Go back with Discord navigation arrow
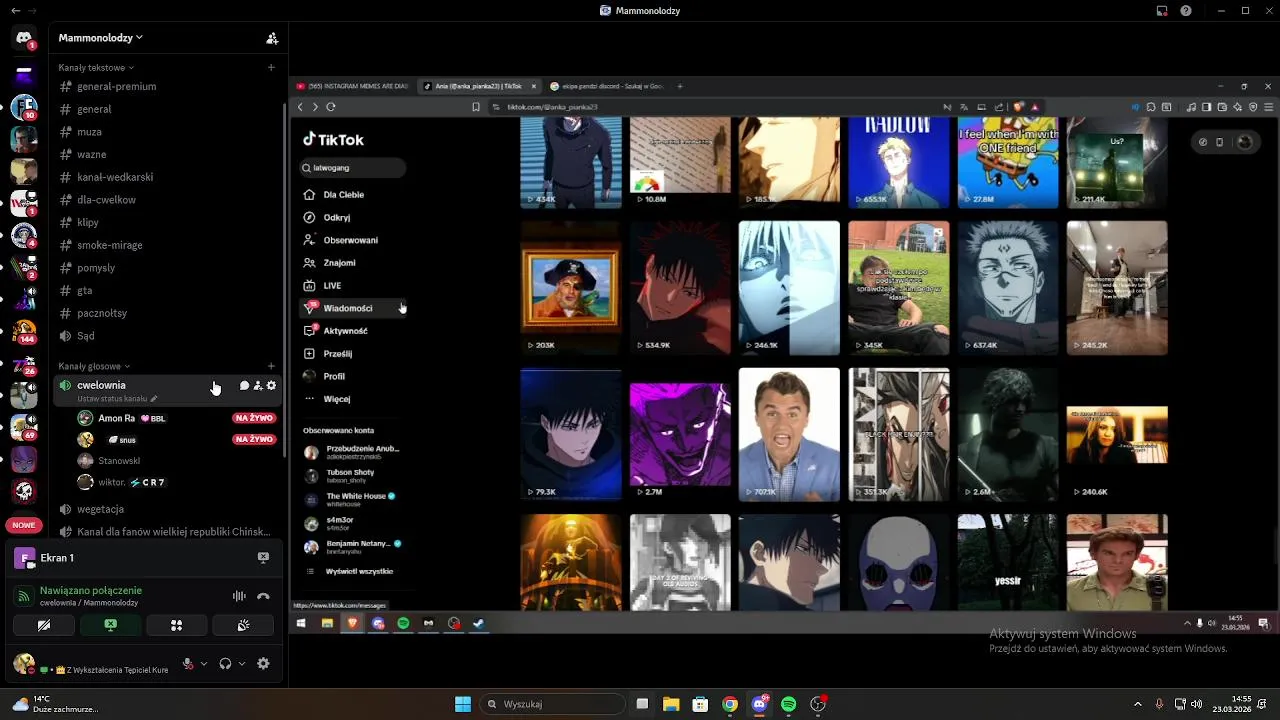The height and width of the screenshot is (720, 1280). [x=14, y=10]
